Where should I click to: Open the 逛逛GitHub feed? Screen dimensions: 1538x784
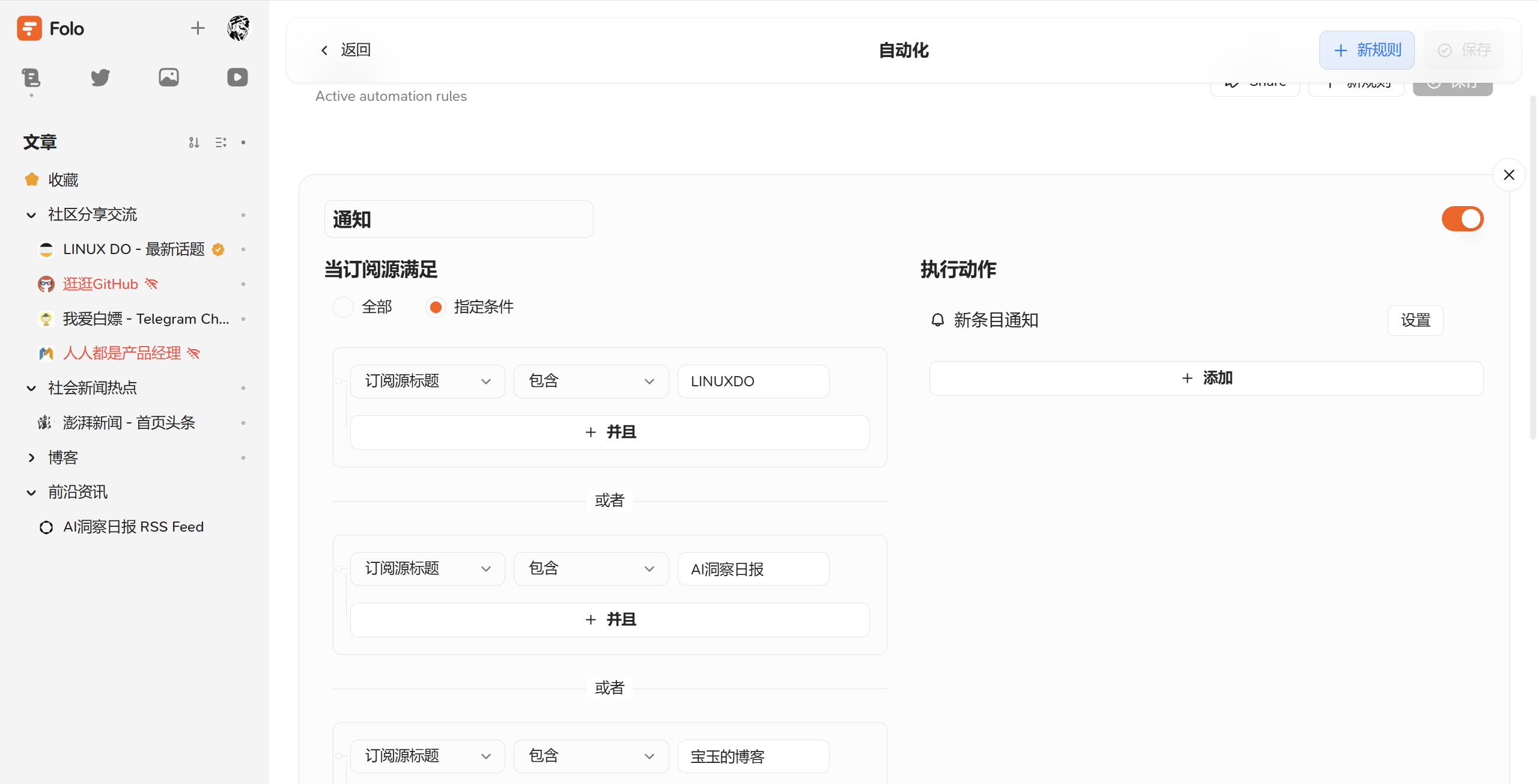(x=100, y=284)
